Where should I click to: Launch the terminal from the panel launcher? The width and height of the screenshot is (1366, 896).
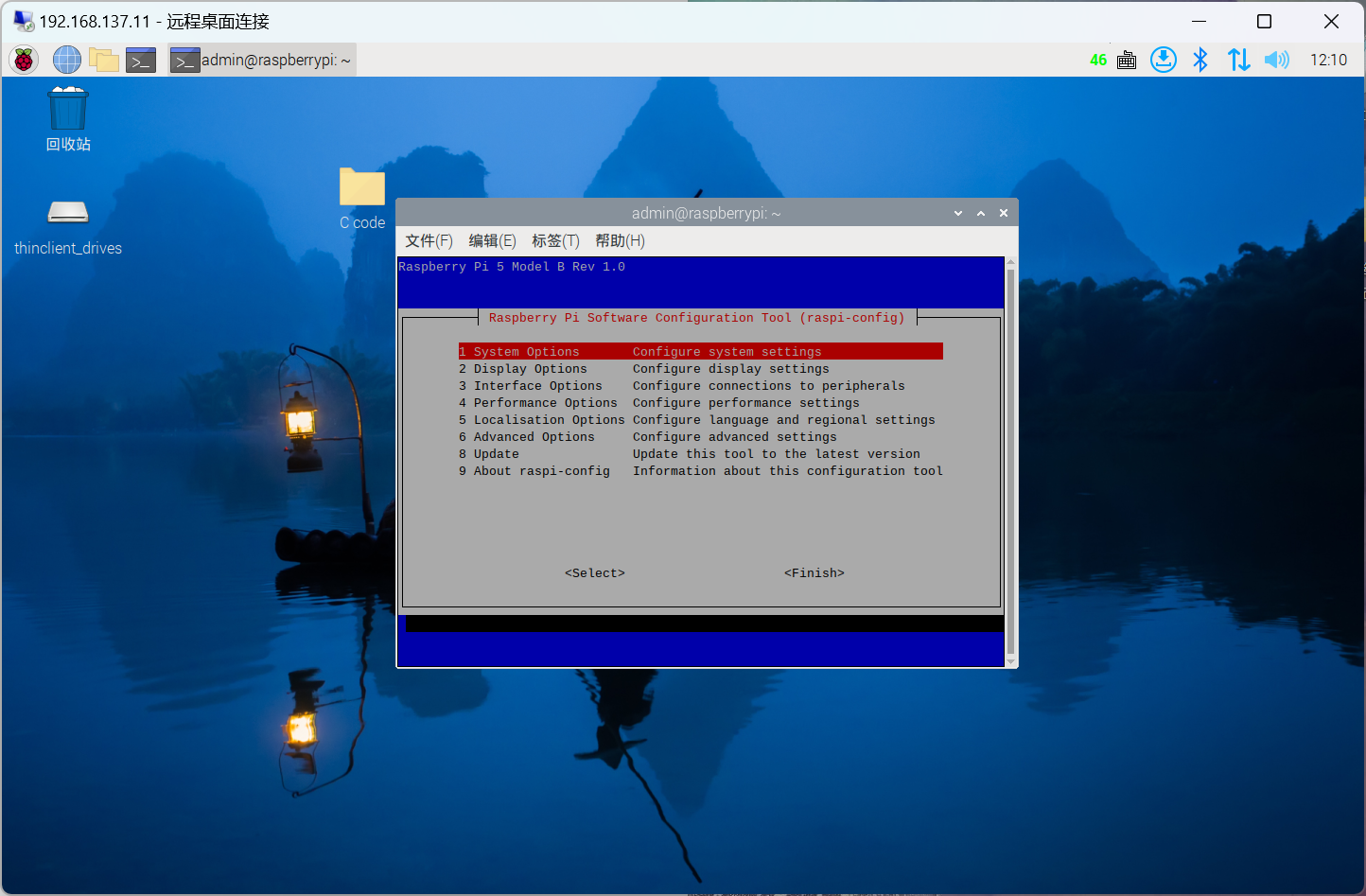(141, 60)
